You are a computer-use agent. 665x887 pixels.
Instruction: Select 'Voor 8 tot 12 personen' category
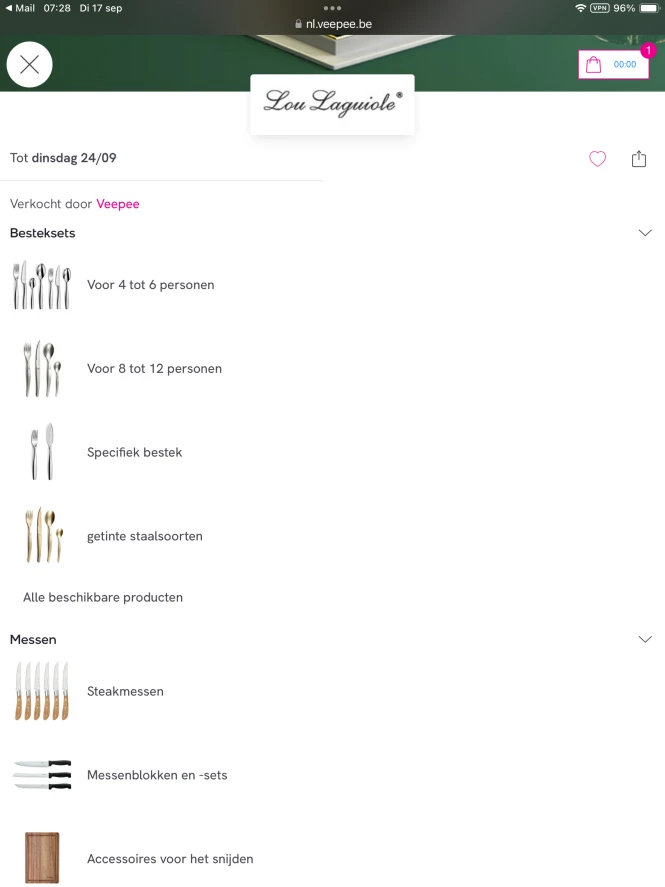click(x=154, y=369)
